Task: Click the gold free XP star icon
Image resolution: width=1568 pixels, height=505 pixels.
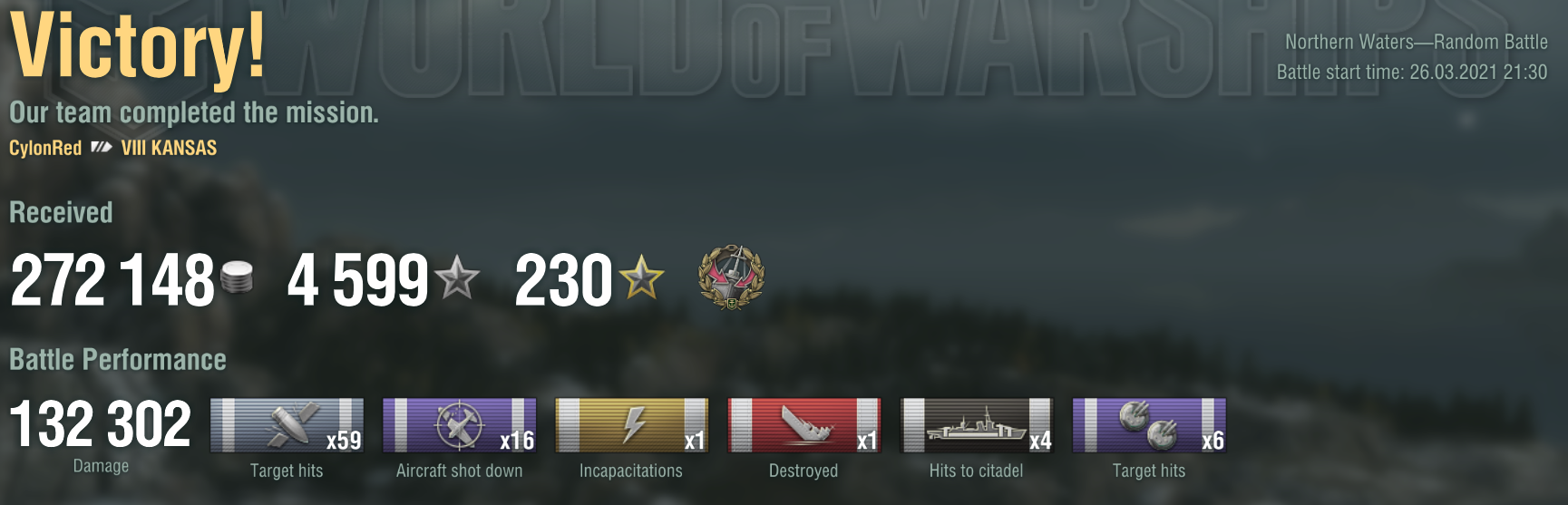Action: [641, 277]
